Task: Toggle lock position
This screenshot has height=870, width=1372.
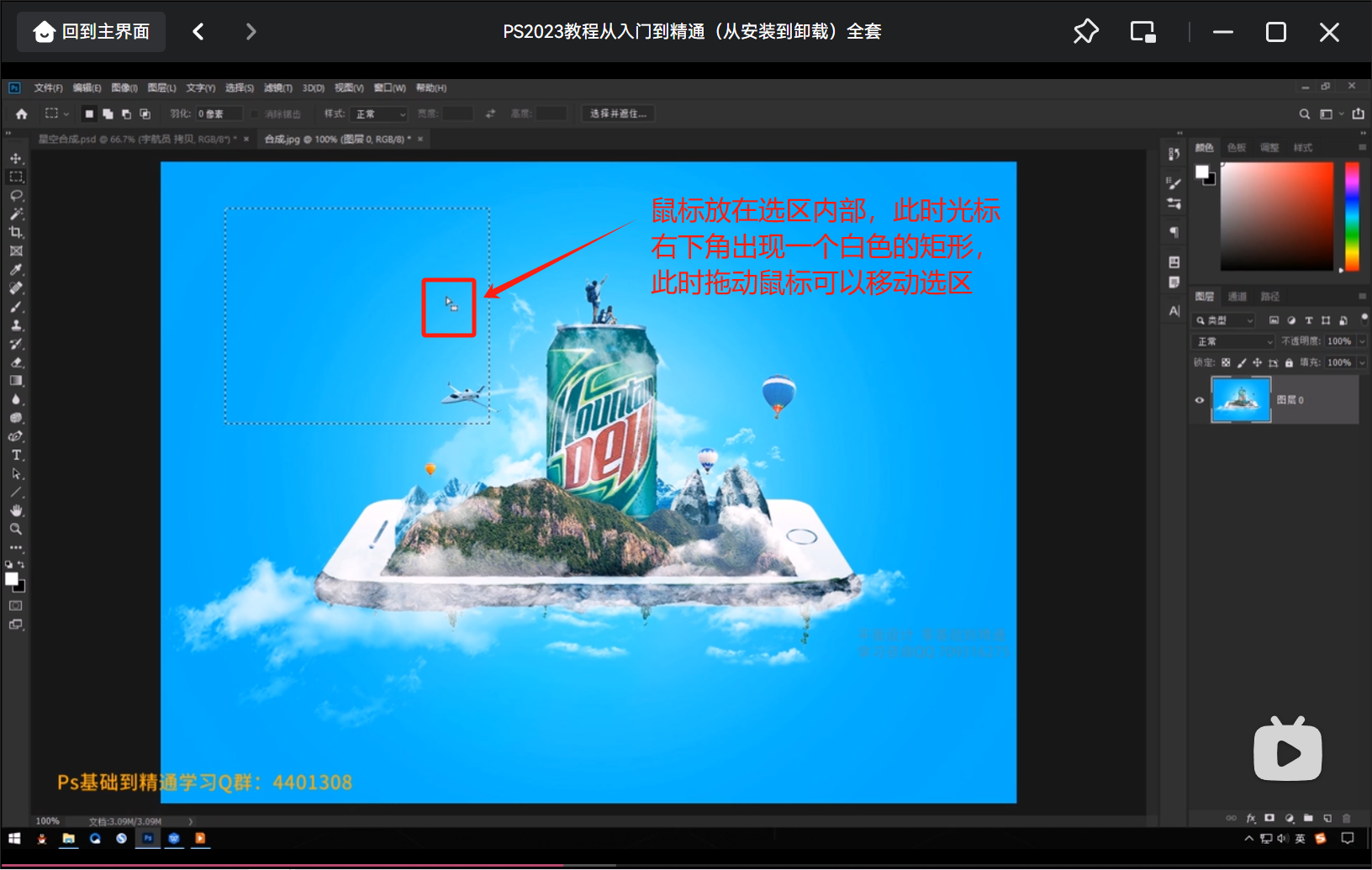Action: click(1258, 363)
